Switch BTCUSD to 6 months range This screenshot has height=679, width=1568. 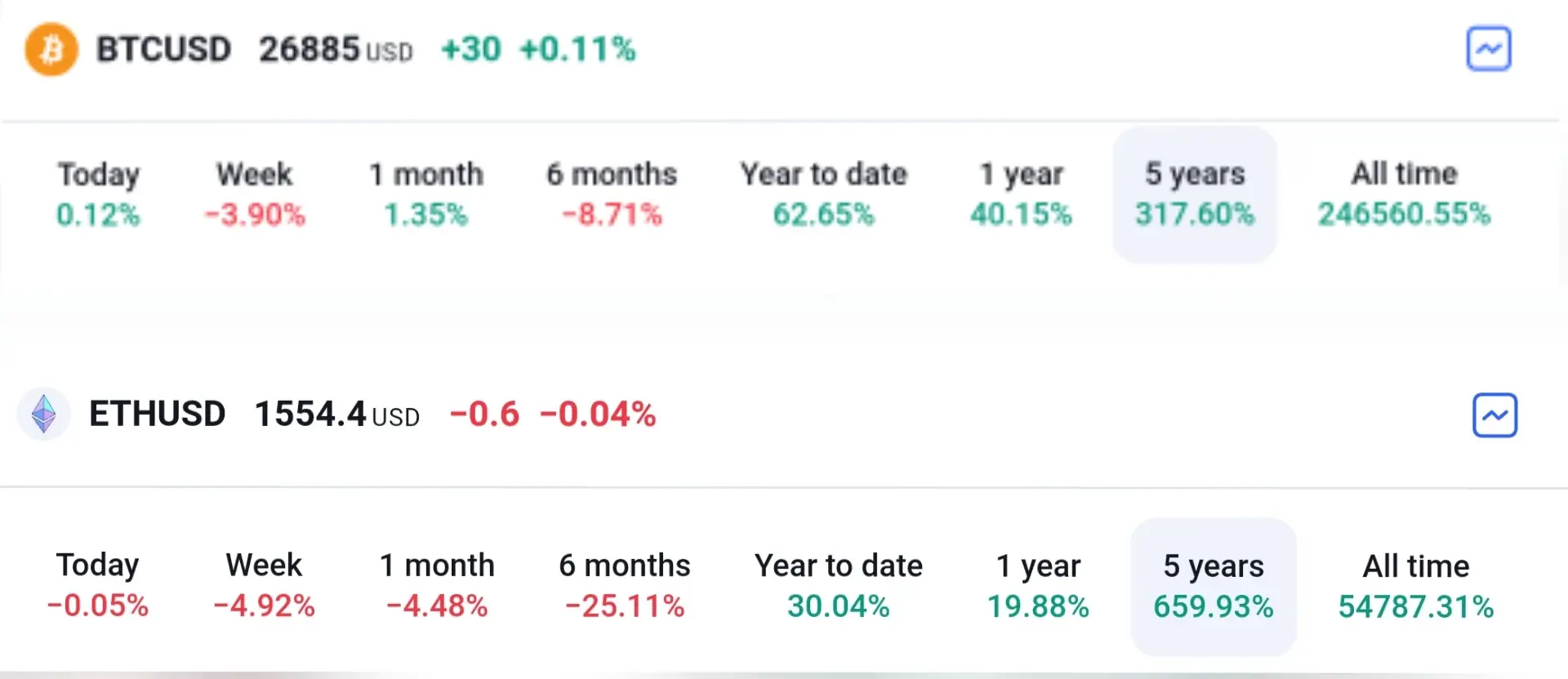coord(612,194)
